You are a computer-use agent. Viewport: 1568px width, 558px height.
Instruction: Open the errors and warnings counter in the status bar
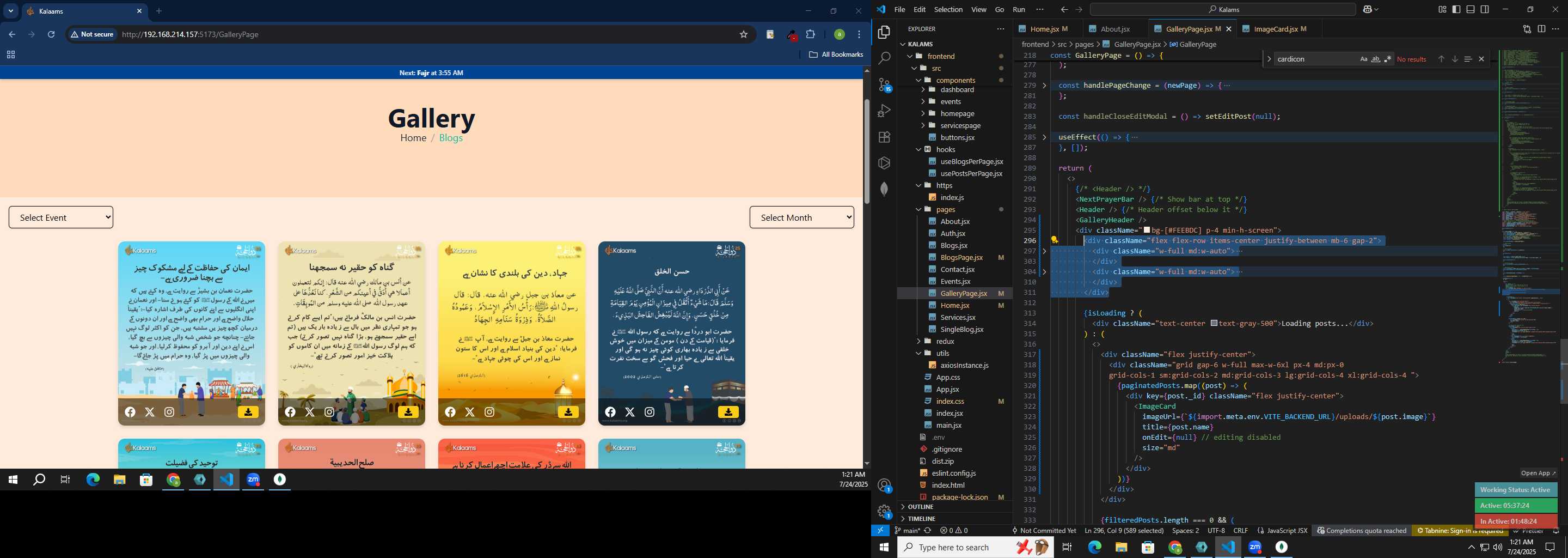(x=954, y=531)
